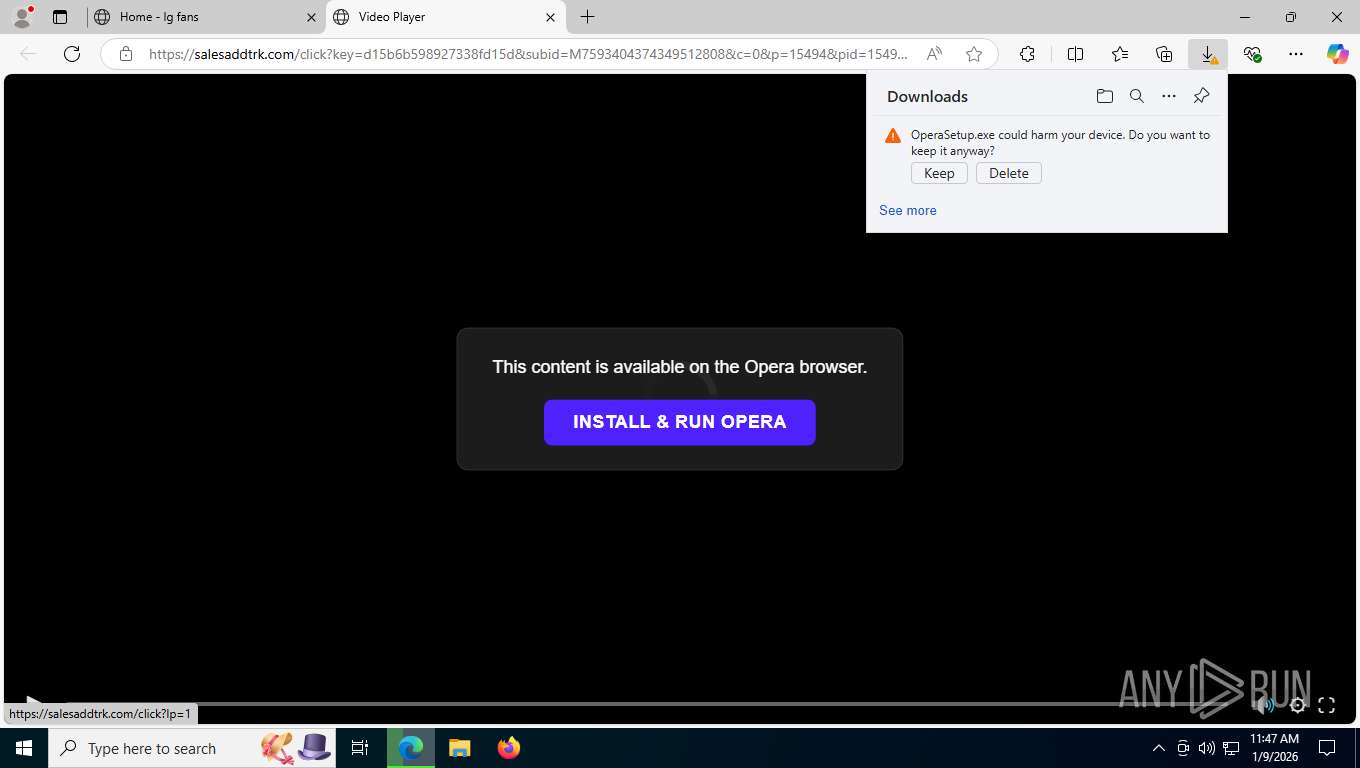Viewport: 1360px width, 768px height.
Task: Open Microsoft Edge from taskbar
Action: coord(410,748)
